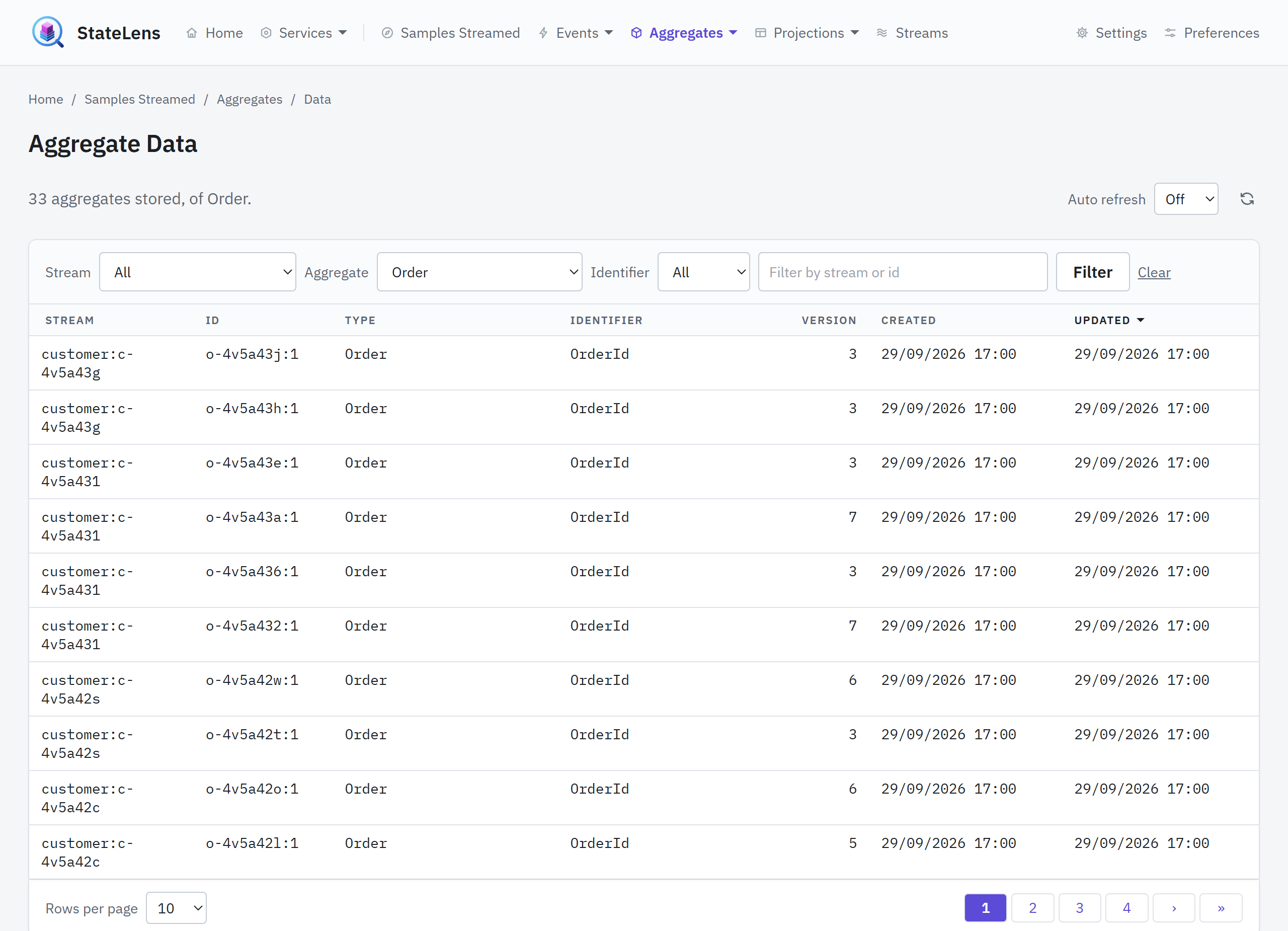Click the Clear link
The width and height of the screenshot is (1288, 931).
1154,273
